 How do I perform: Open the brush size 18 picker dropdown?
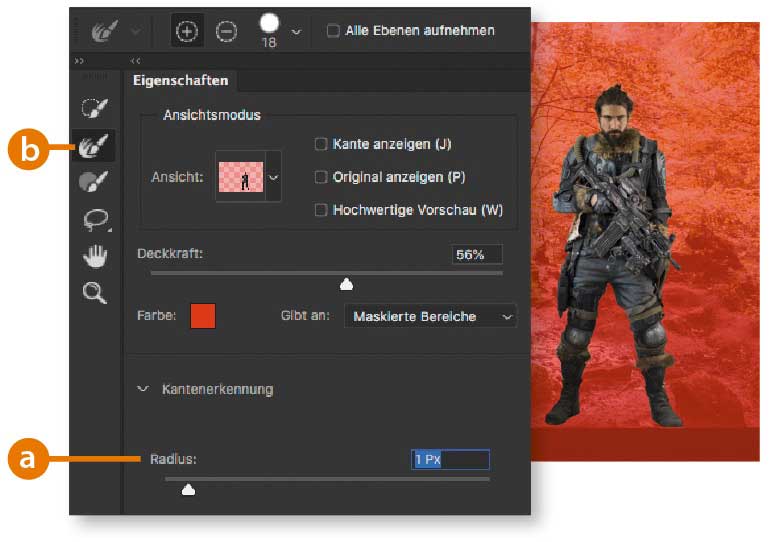[x=295, y=32]
